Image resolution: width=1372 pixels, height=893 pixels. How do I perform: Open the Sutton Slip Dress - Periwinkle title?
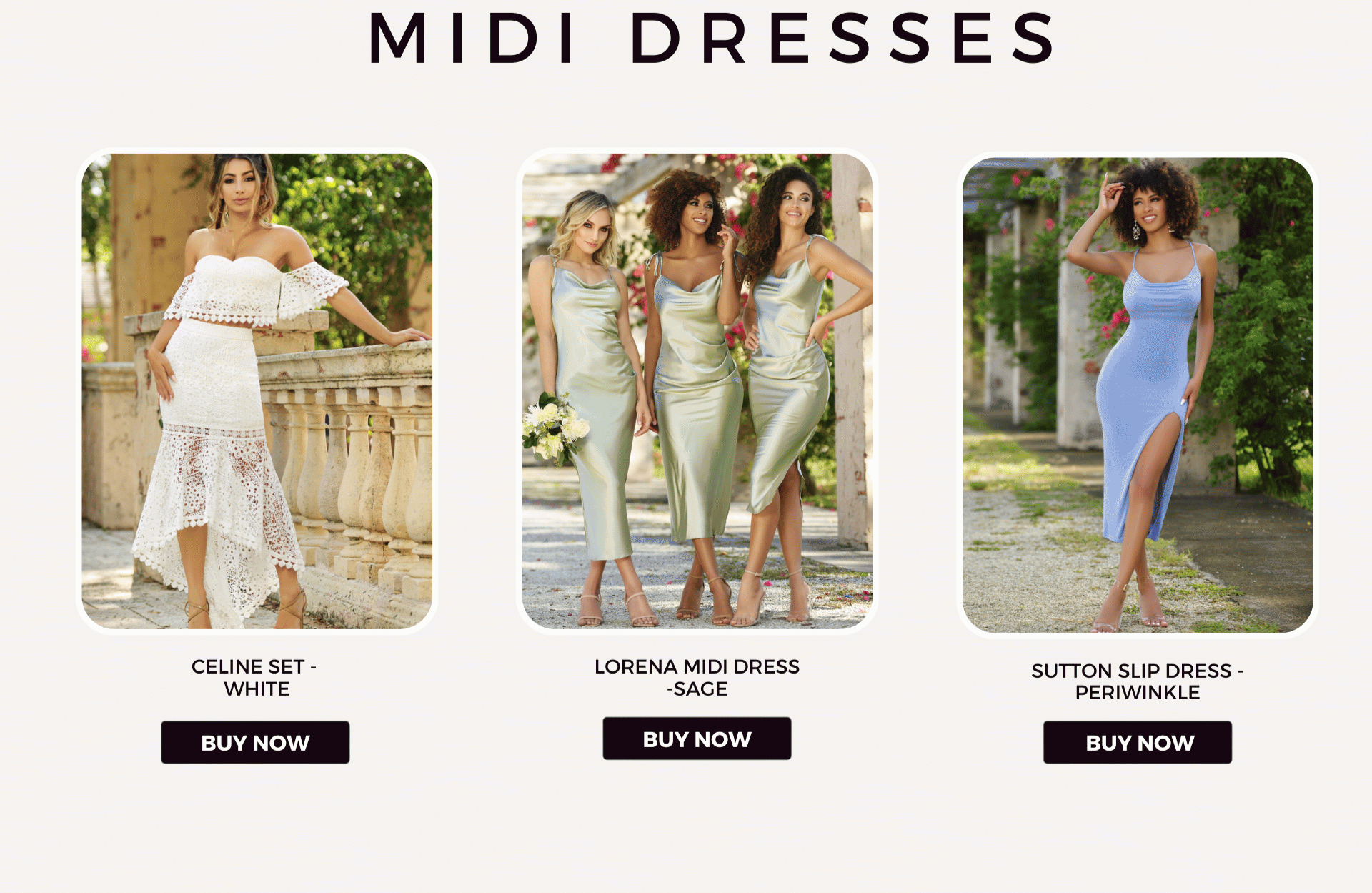[1138, 681]
